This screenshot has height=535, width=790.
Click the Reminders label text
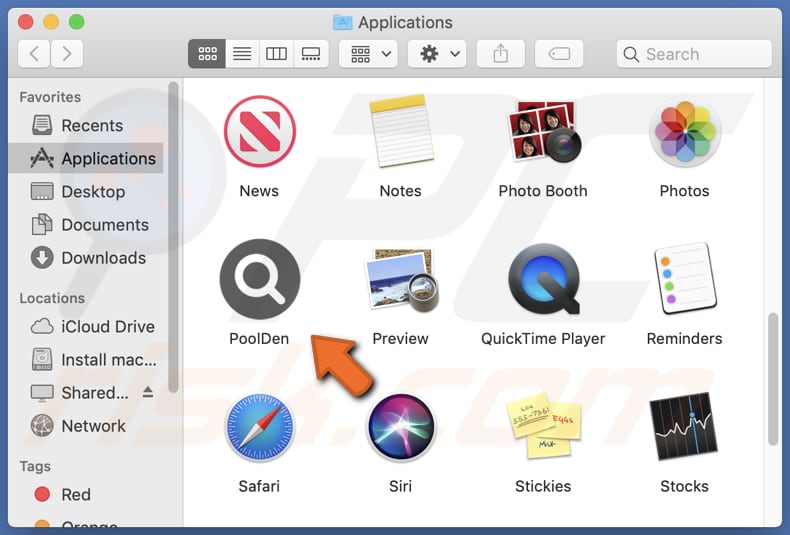(684, 339)
